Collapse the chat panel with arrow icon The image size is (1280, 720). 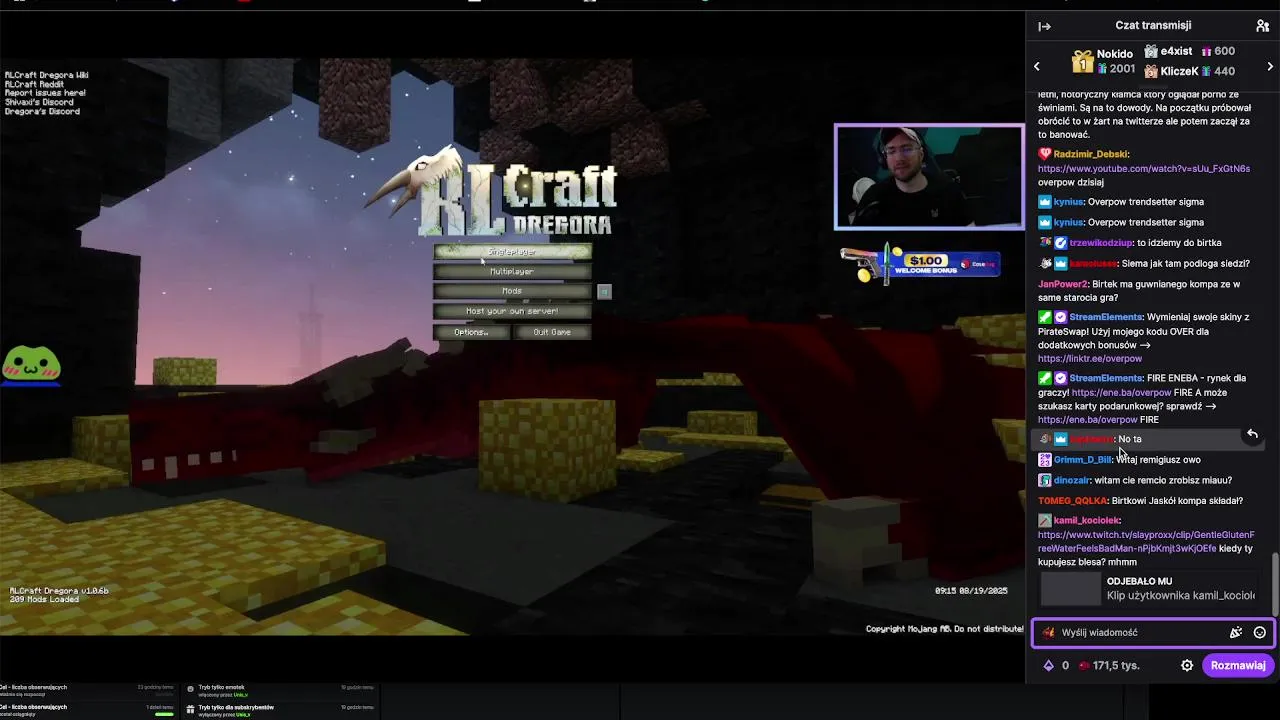1044,26
